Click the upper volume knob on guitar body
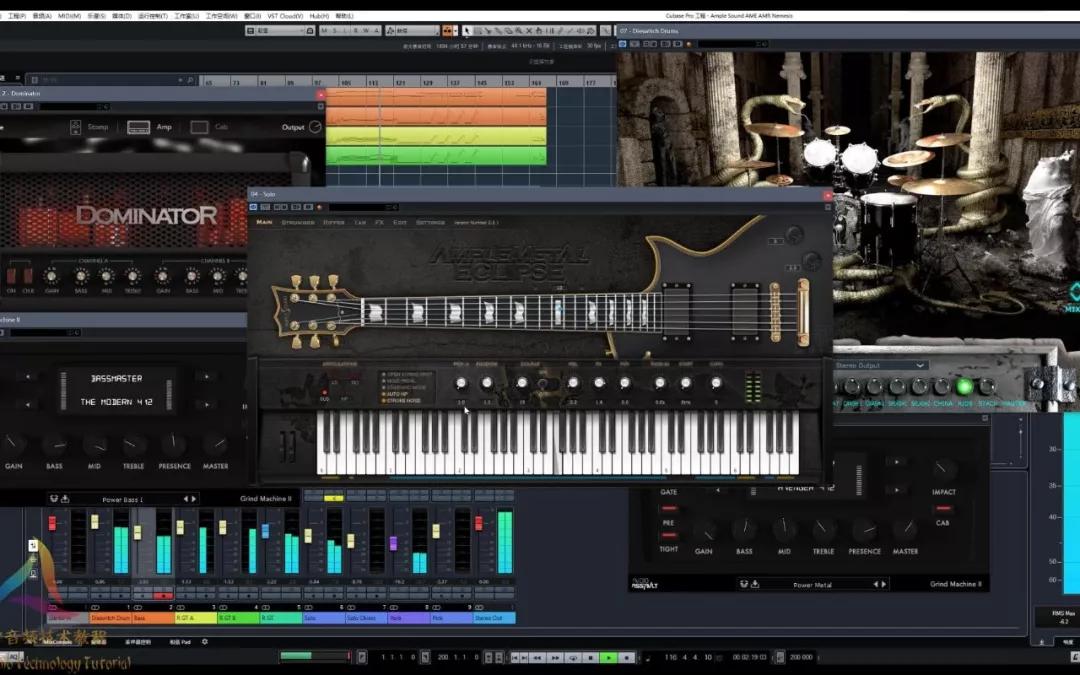Image resolution: width=1080 pixels, height=675 pixels. coord(794,235)
